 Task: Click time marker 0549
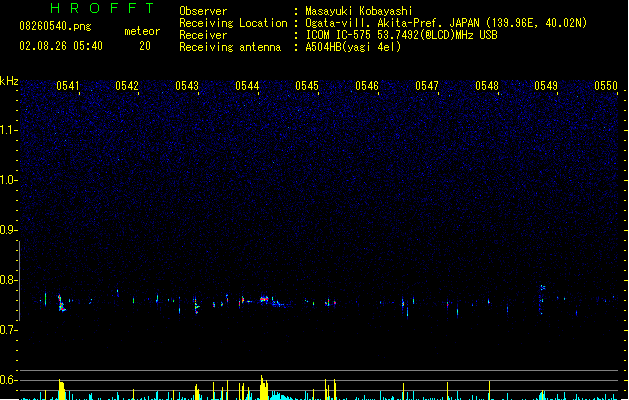point(546,85)
